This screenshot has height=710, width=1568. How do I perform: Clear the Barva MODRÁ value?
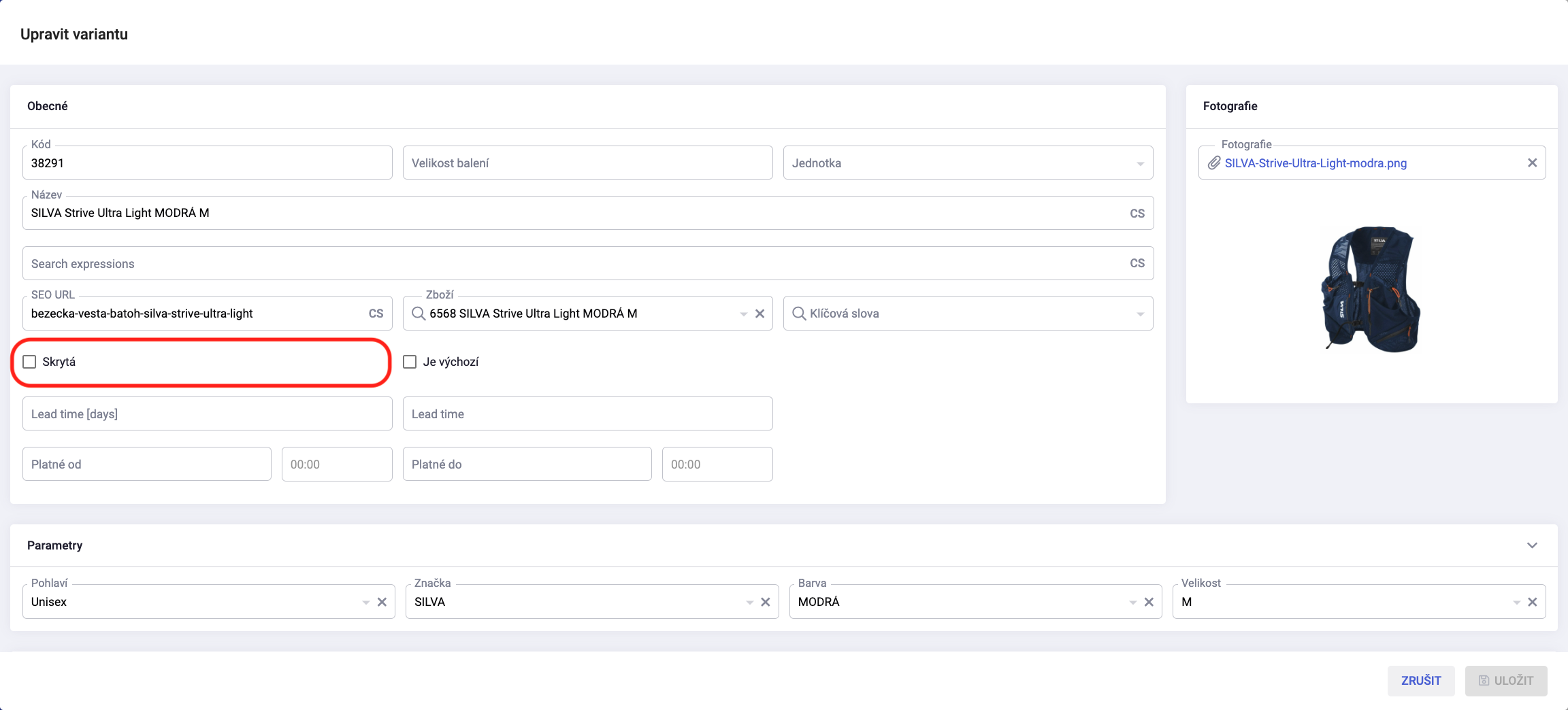(1149, 602)
